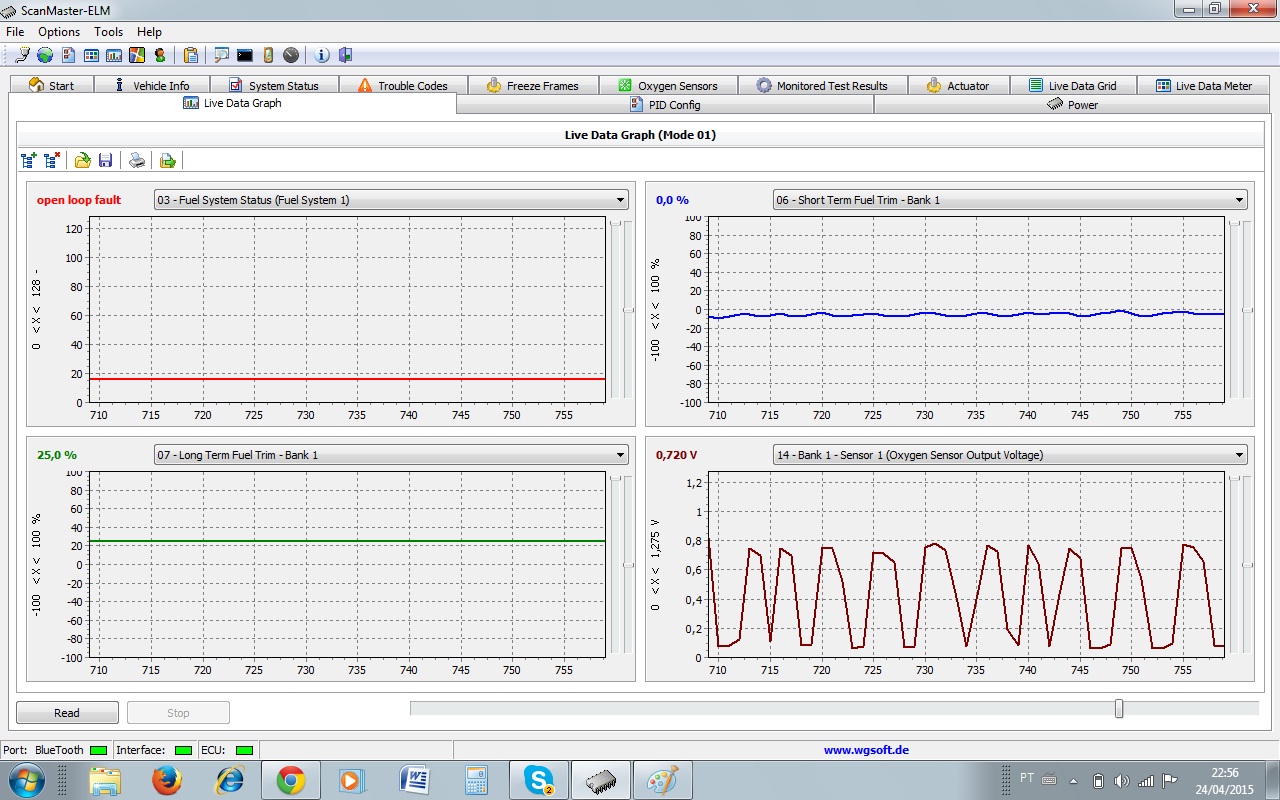1280x800 pixels.
Task: Click the add graph tree icon
Action: click(x=29, y=160)
